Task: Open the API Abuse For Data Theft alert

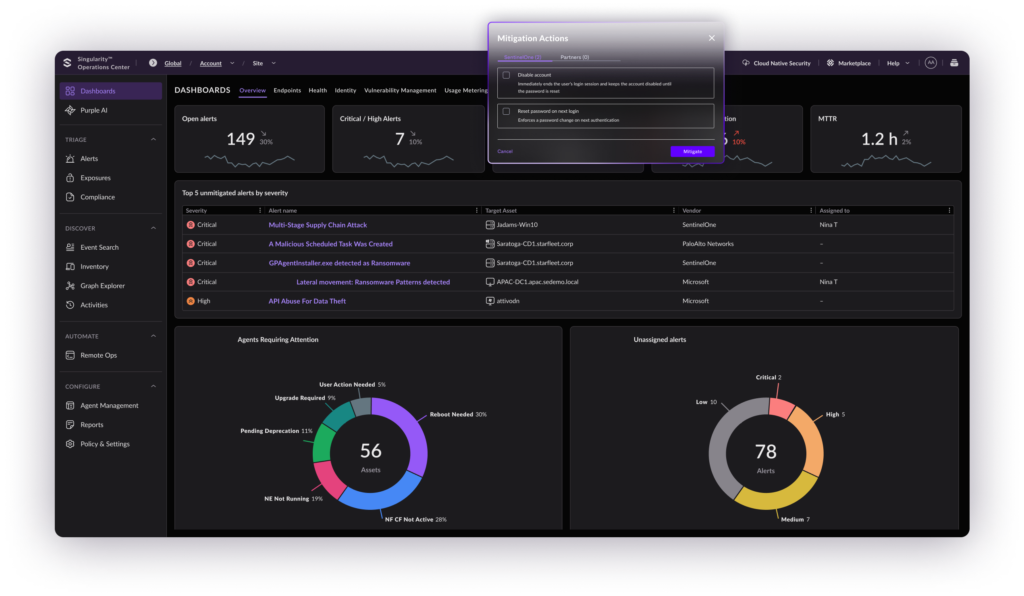Action: [307, 301]
